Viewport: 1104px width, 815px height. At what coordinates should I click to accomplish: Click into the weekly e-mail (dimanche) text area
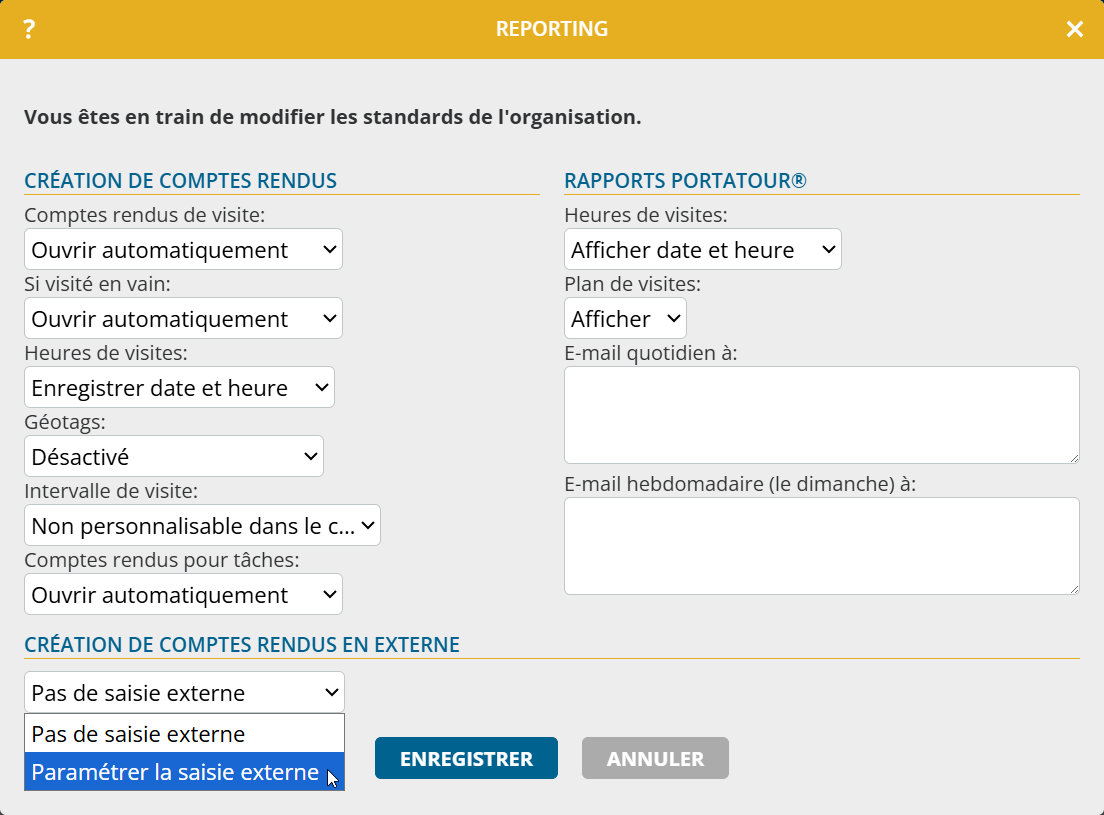(821, 546)
